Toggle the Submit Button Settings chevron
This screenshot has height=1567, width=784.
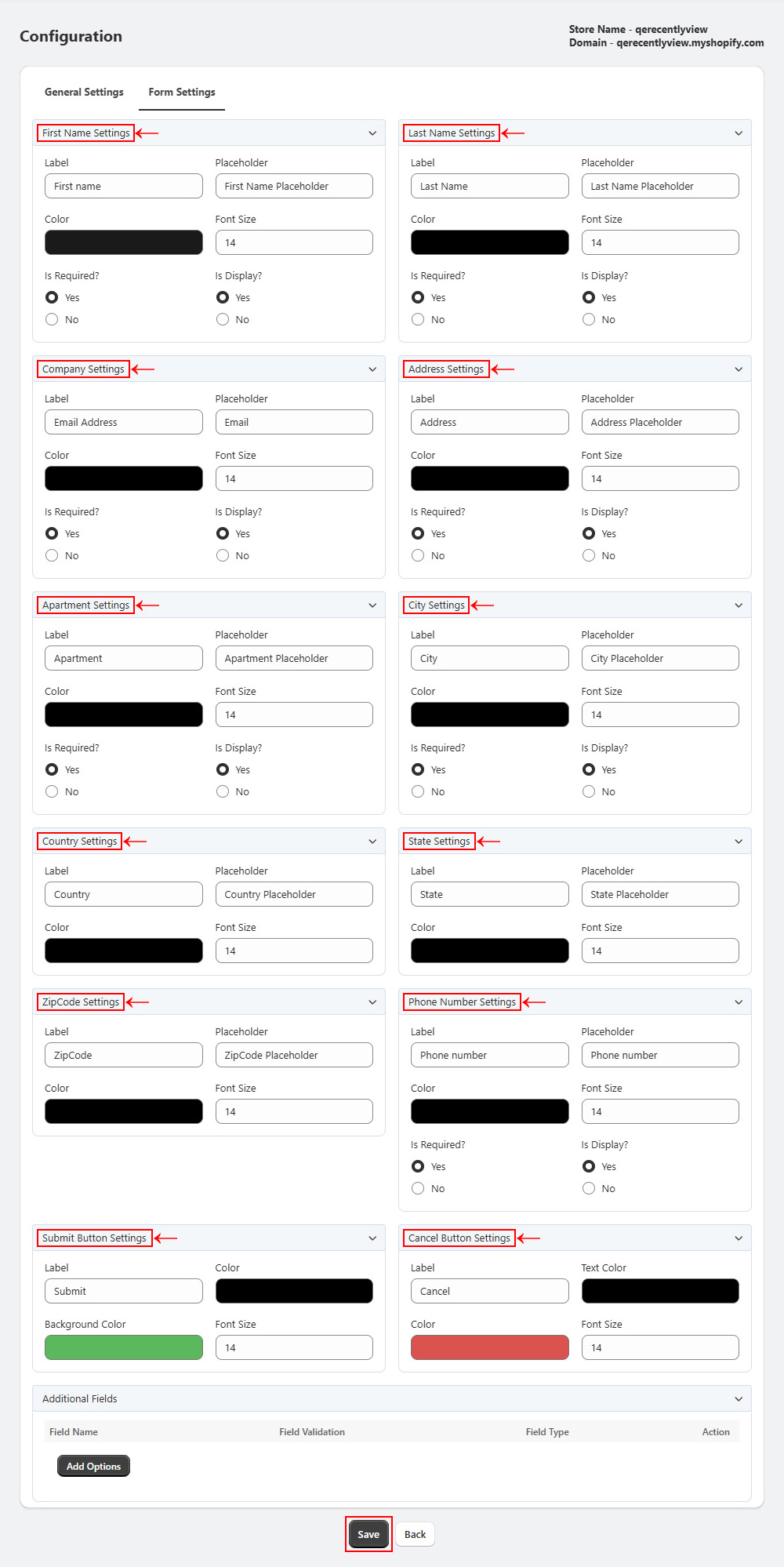[x=372, y=1238]
